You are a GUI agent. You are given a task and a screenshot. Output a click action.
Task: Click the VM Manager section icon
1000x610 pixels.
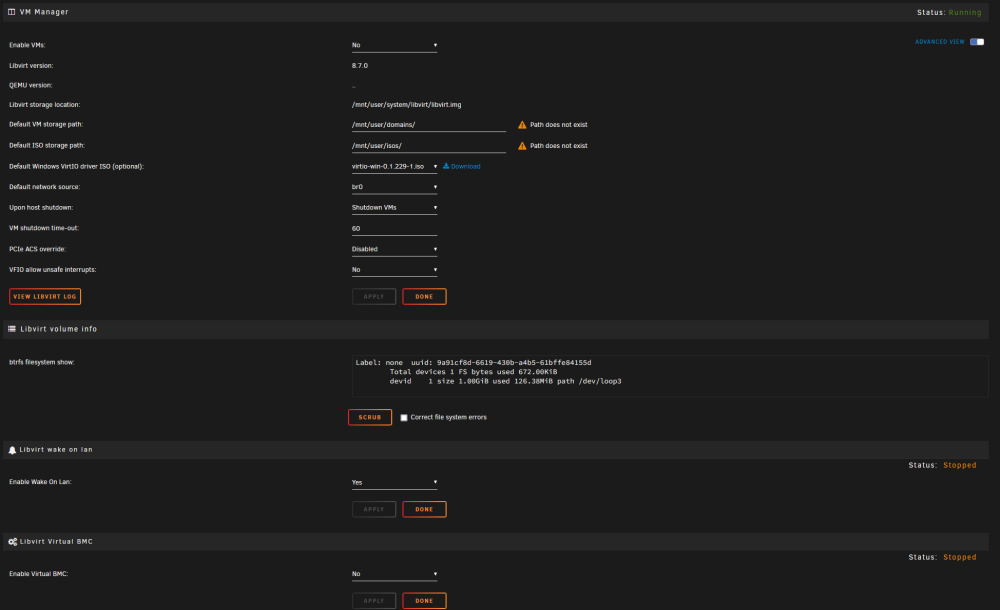coord(11,11)
